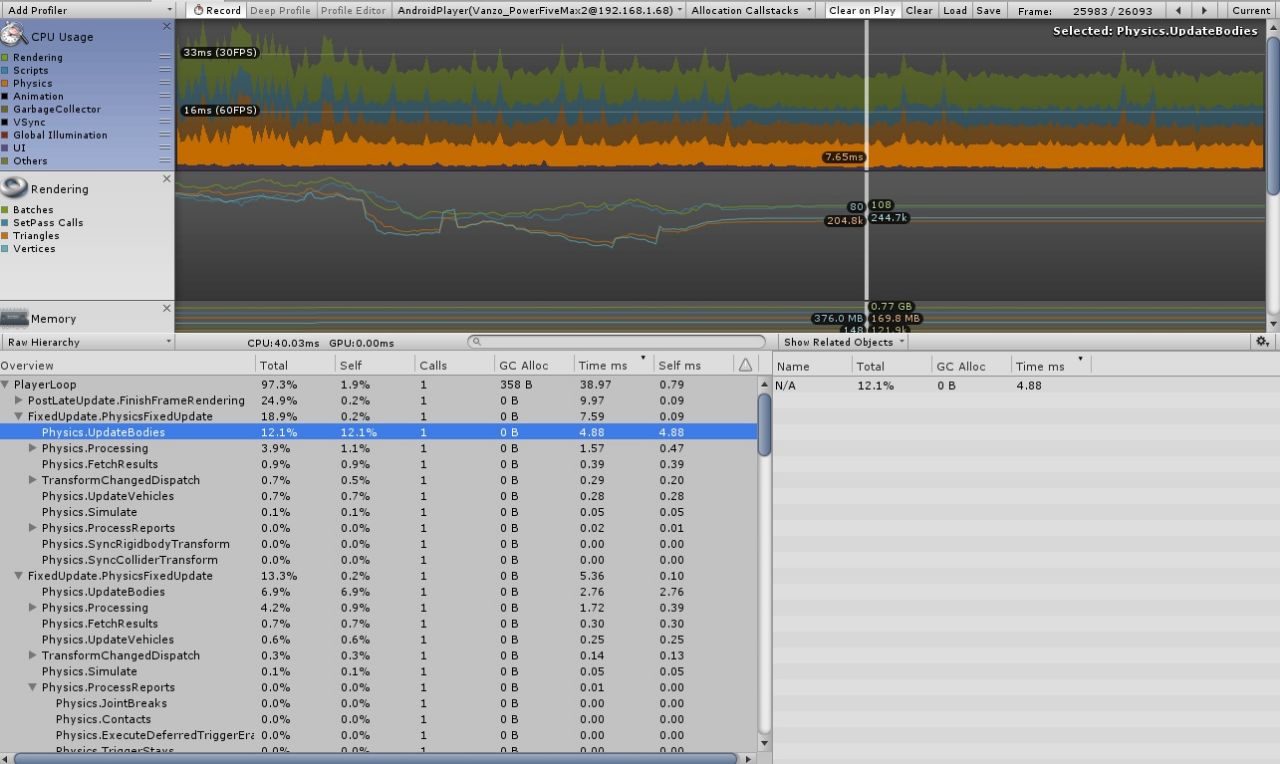
Task: Click the reorder handle beside GarbageCollector
Action: click(164, 110)
